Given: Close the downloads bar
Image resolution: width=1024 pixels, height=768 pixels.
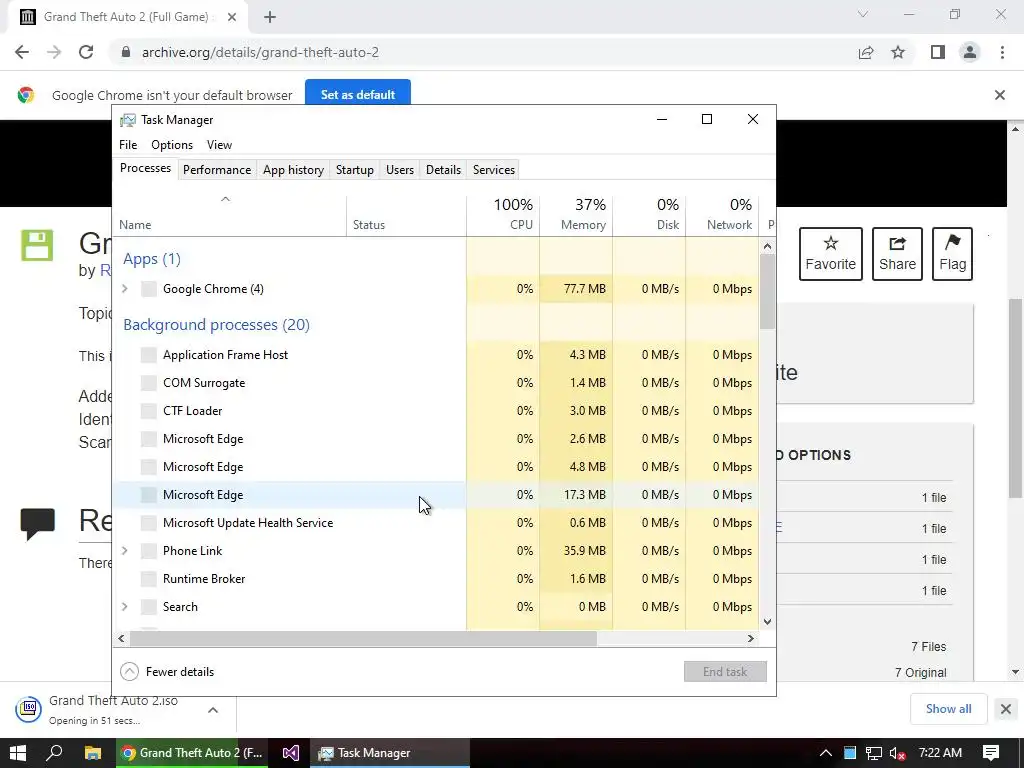Looking at the screenshot, I should [1006, 709].
